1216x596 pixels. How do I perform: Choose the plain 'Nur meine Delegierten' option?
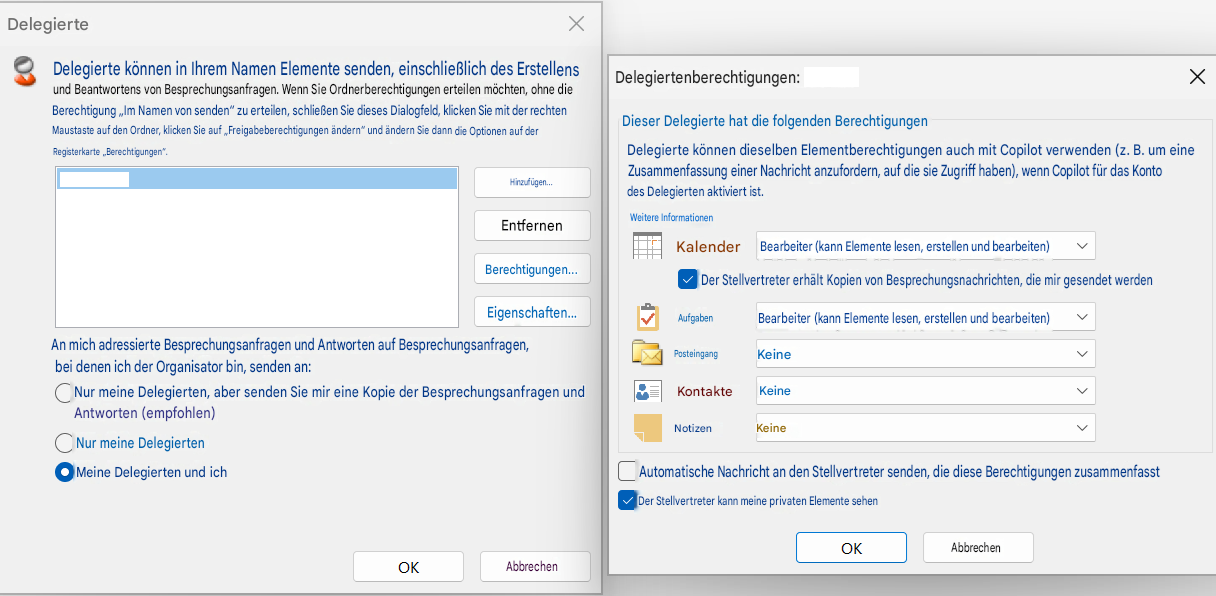pos(65,443)
